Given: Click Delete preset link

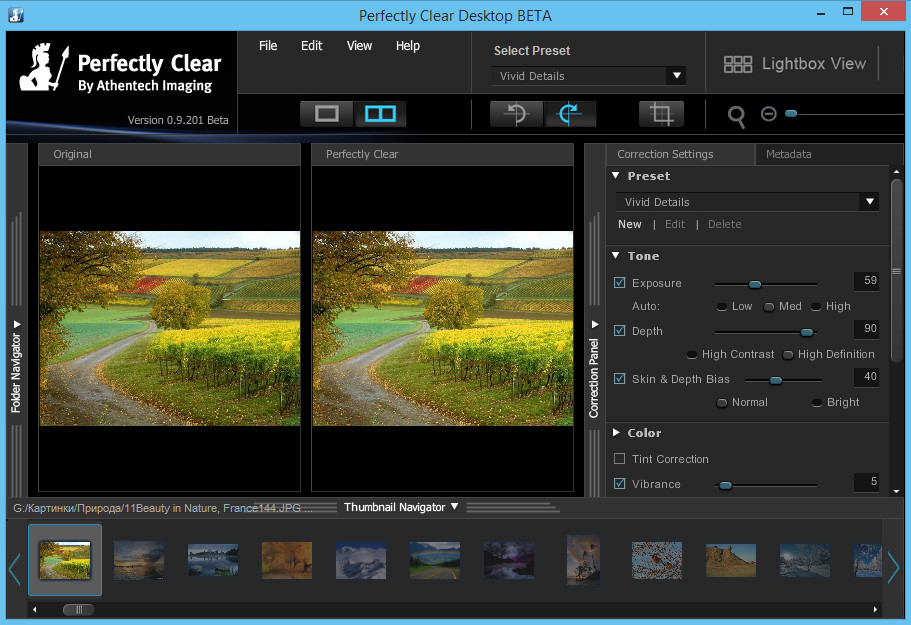Looking at the screenshot, I should (x=725, y=224).
